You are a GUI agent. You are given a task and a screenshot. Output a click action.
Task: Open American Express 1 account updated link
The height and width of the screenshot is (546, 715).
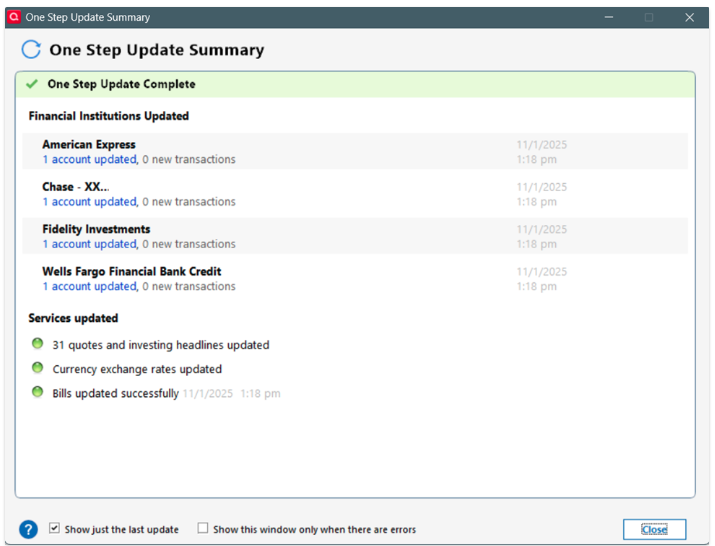pos(89,159)
